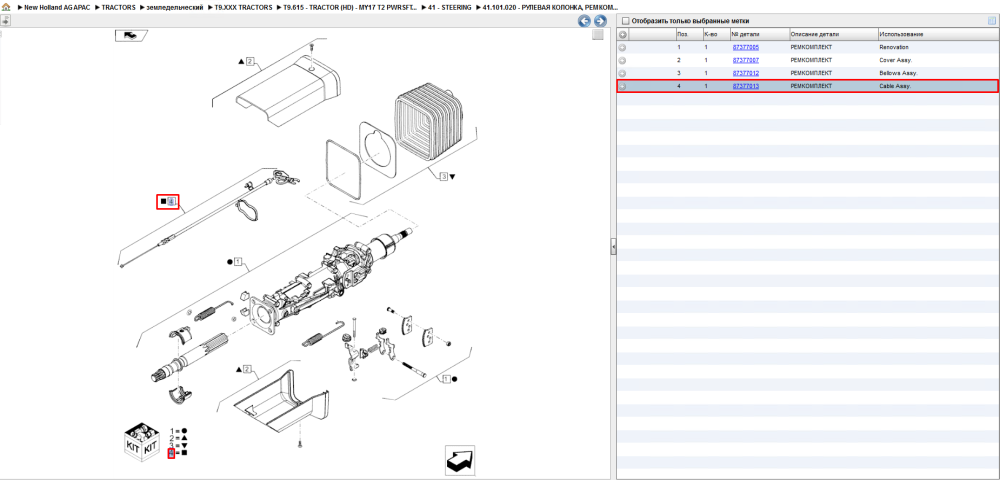The image size is (1000, 480).
Task: Click Renovation usage cell
Action: pyautogui.click(x=893, y=47)
